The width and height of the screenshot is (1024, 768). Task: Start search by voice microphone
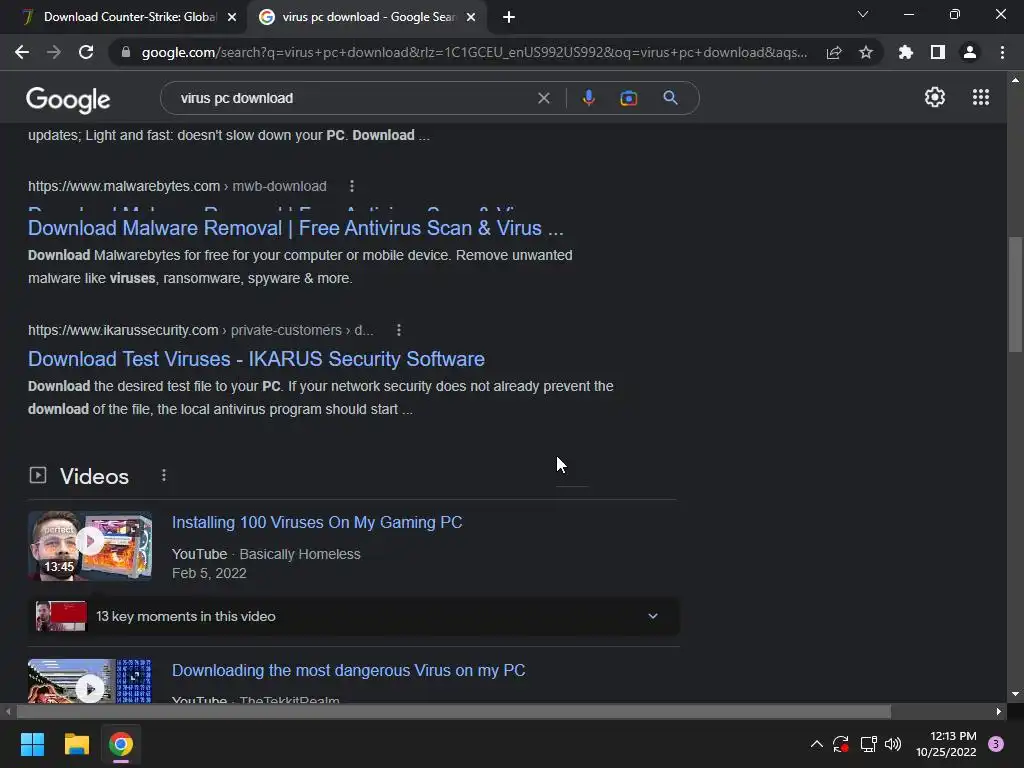588,98
